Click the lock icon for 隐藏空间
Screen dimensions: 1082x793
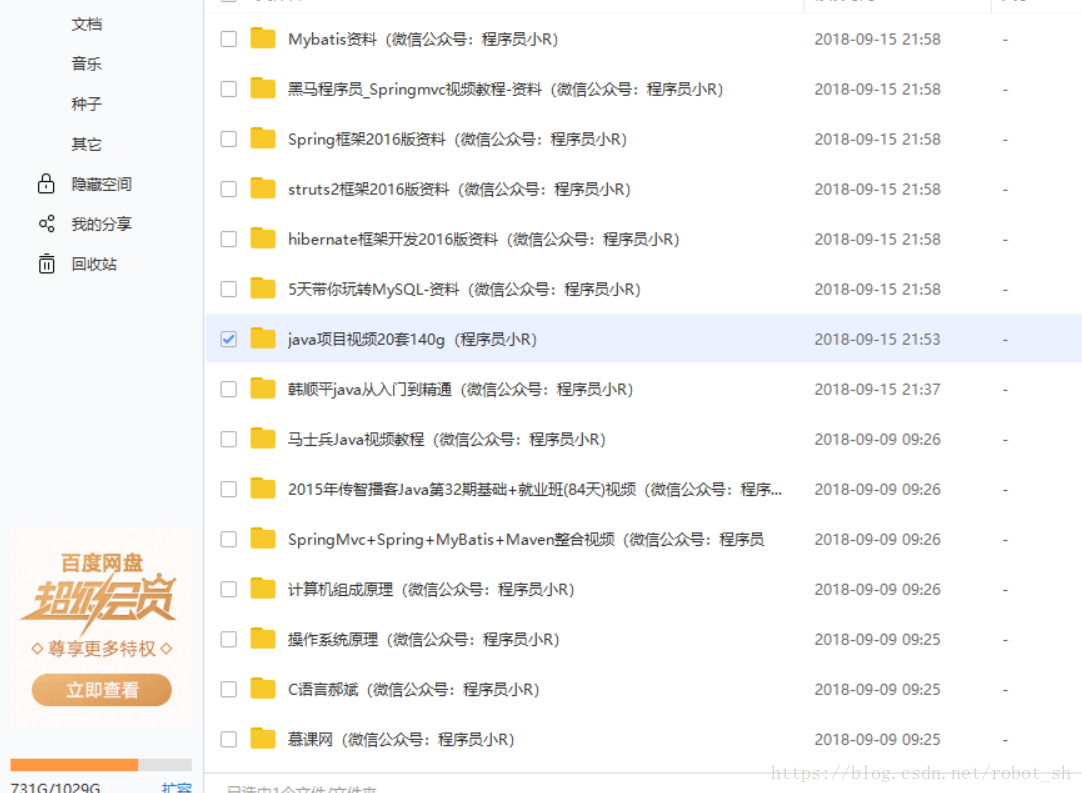pos(46,184)
